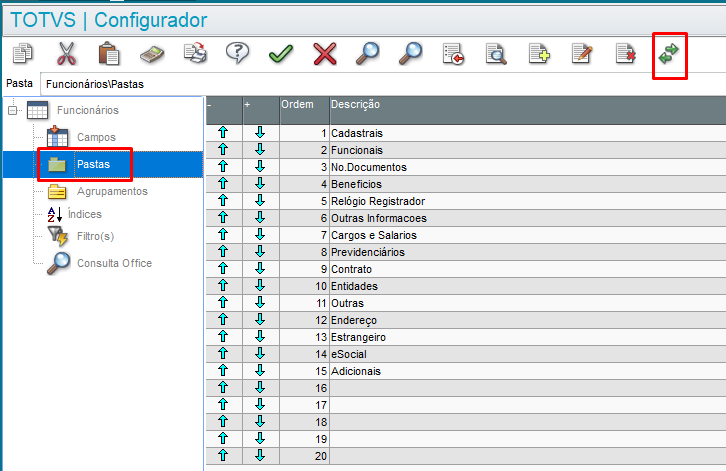Select the Outras Informacoes cell
The width and height of the screenshot is (726, 471).
(528, 218)
